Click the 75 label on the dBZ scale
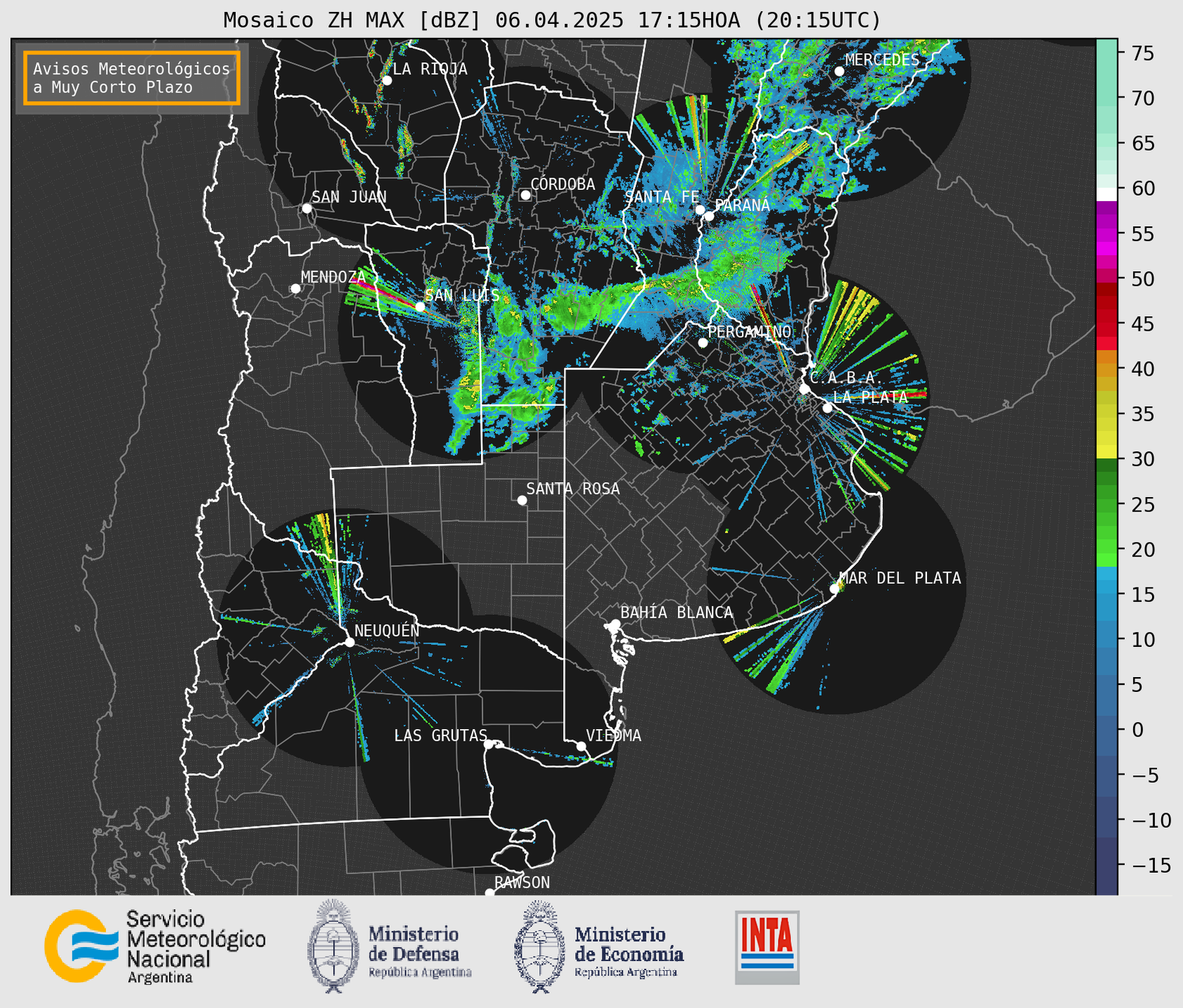 (1142, 53)
